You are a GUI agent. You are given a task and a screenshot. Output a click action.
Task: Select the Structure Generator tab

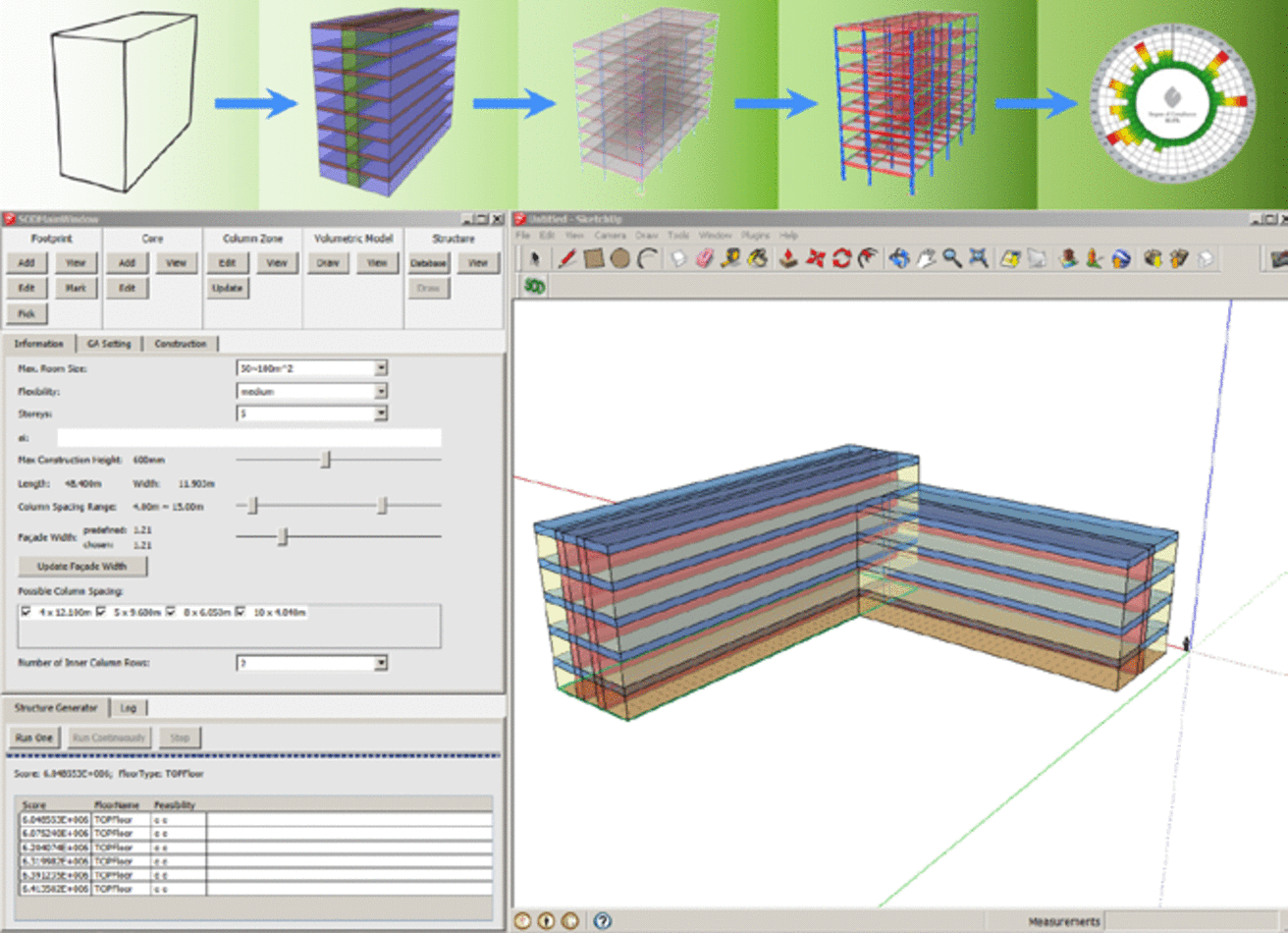pyautogui.click(x=56, y=707)
